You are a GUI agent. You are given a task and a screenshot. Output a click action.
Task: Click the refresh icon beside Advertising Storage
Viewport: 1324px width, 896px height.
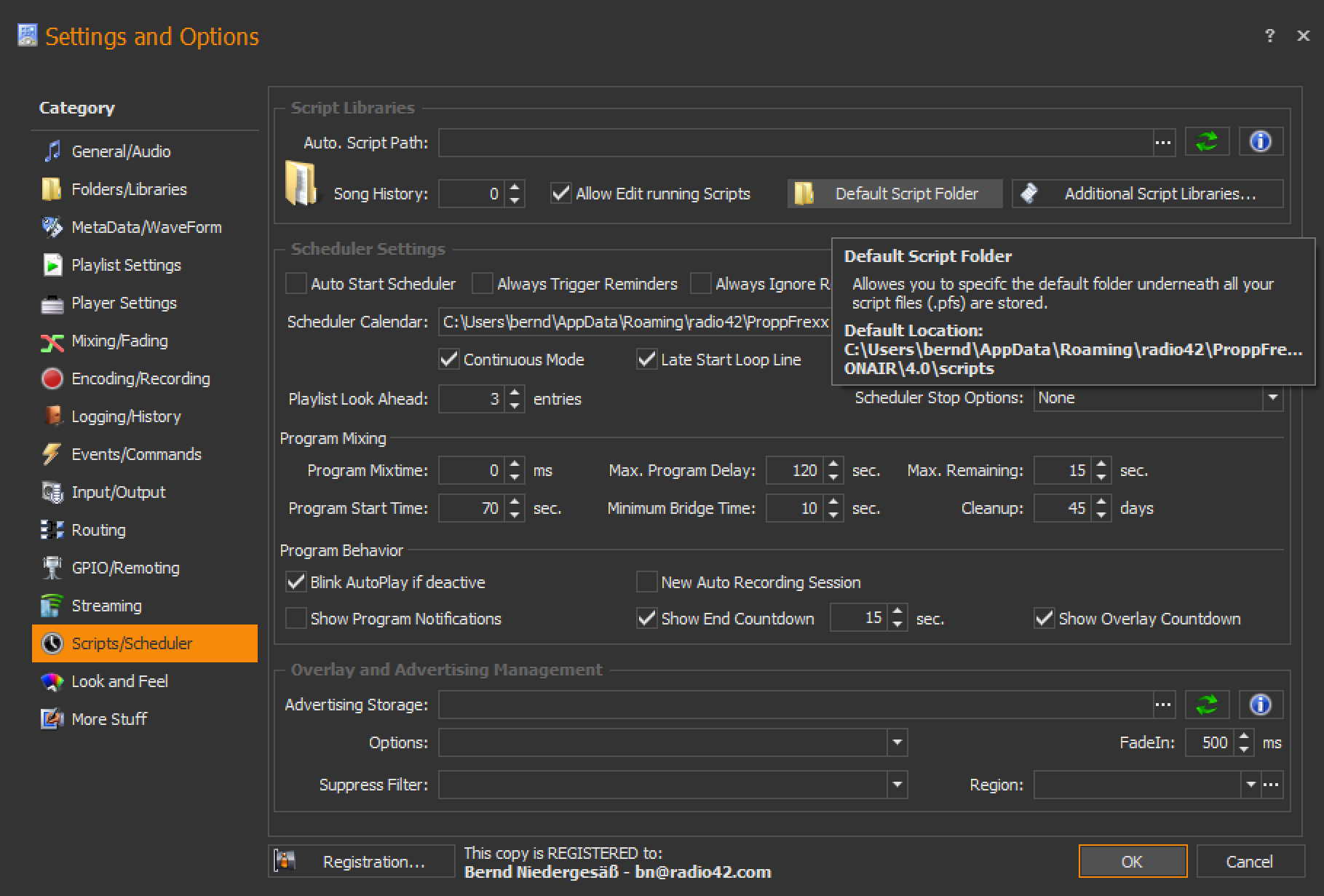1207,705
